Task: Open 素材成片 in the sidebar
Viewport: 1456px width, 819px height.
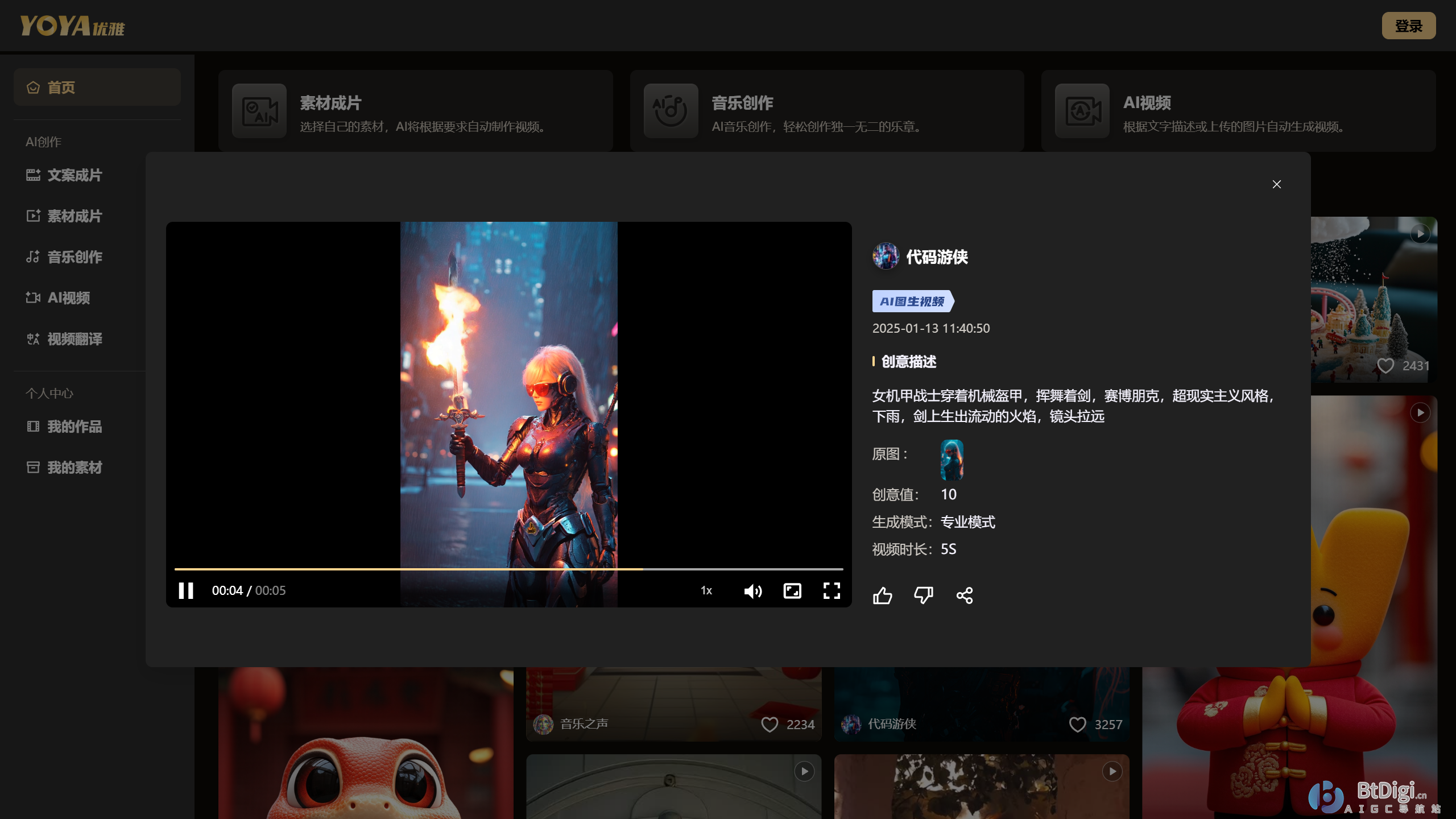Action: [64, 216]
